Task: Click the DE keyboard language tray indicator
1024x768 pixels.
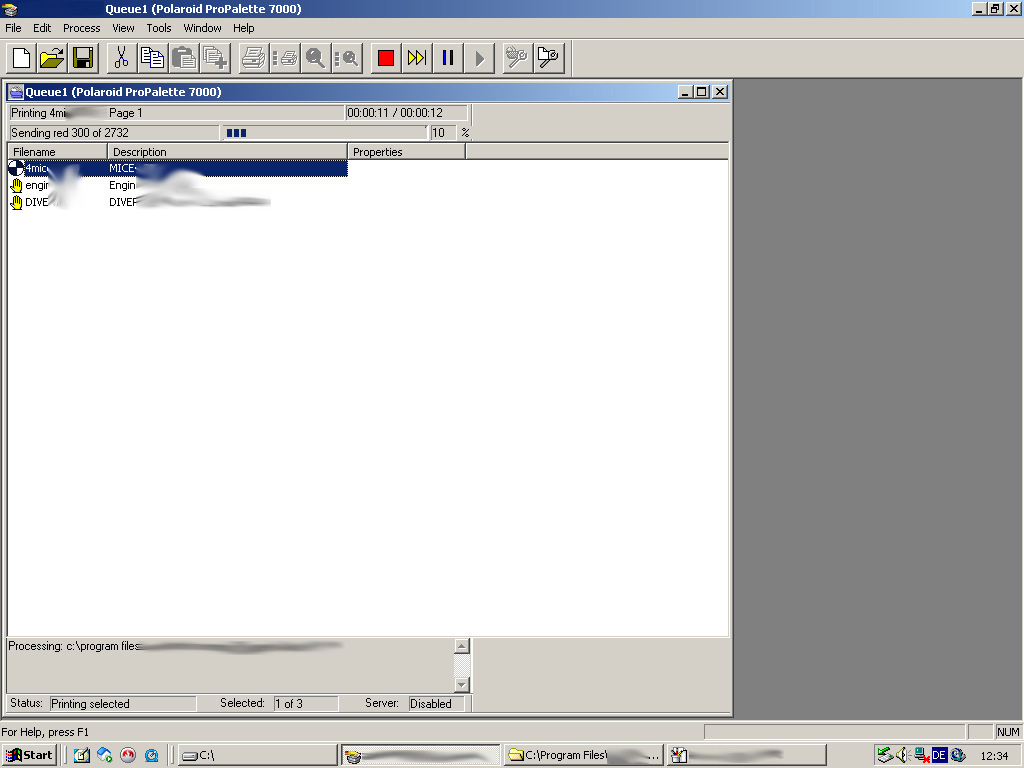Action: 939,755
